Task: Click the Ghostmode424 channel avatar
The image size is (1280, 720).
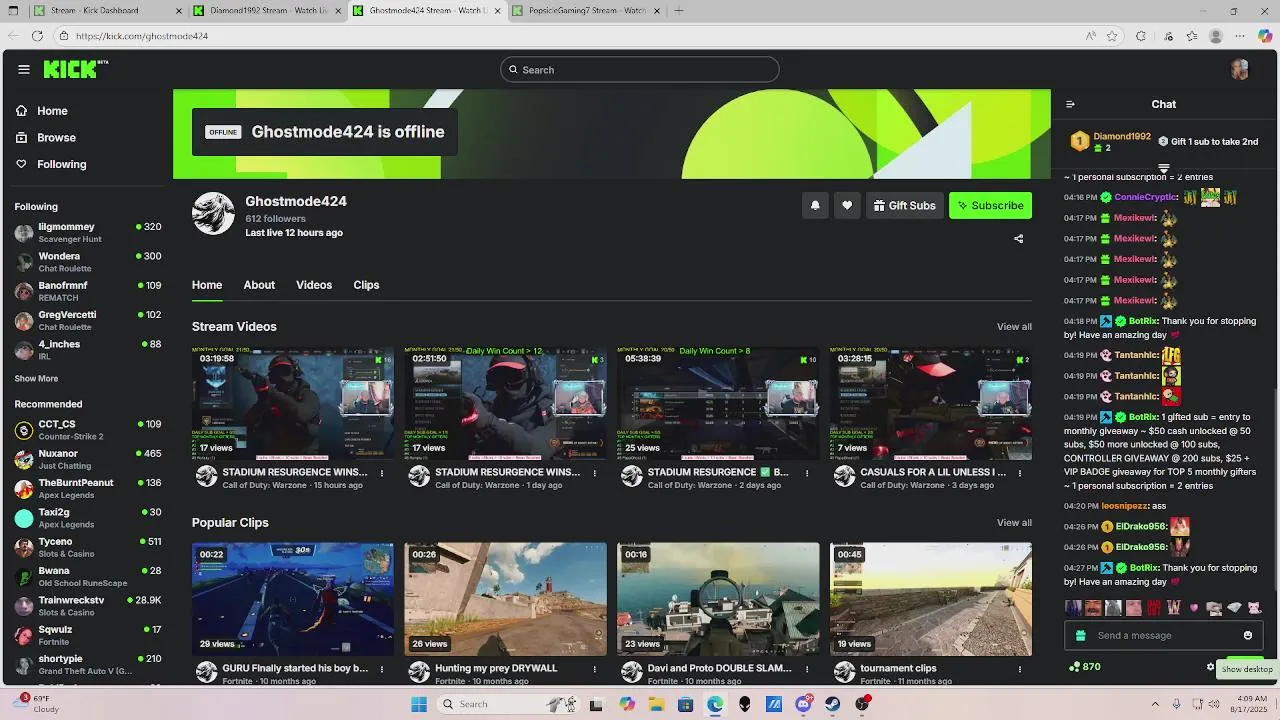Action: pos(213,213)
